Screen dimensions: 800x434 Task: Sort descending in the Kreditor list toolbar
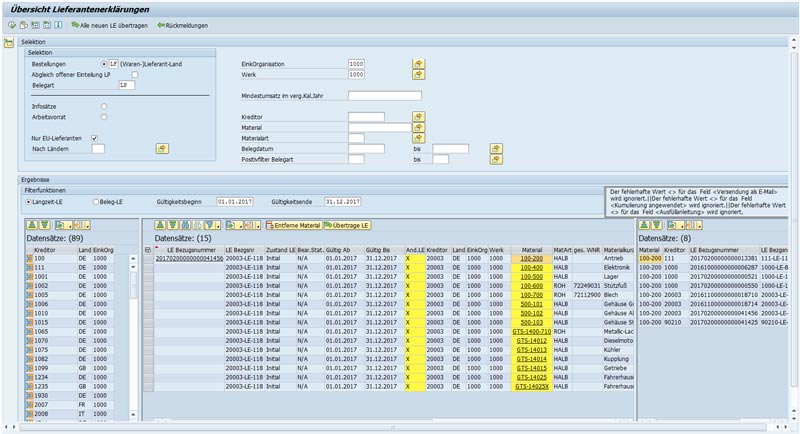tap(44, 225)
